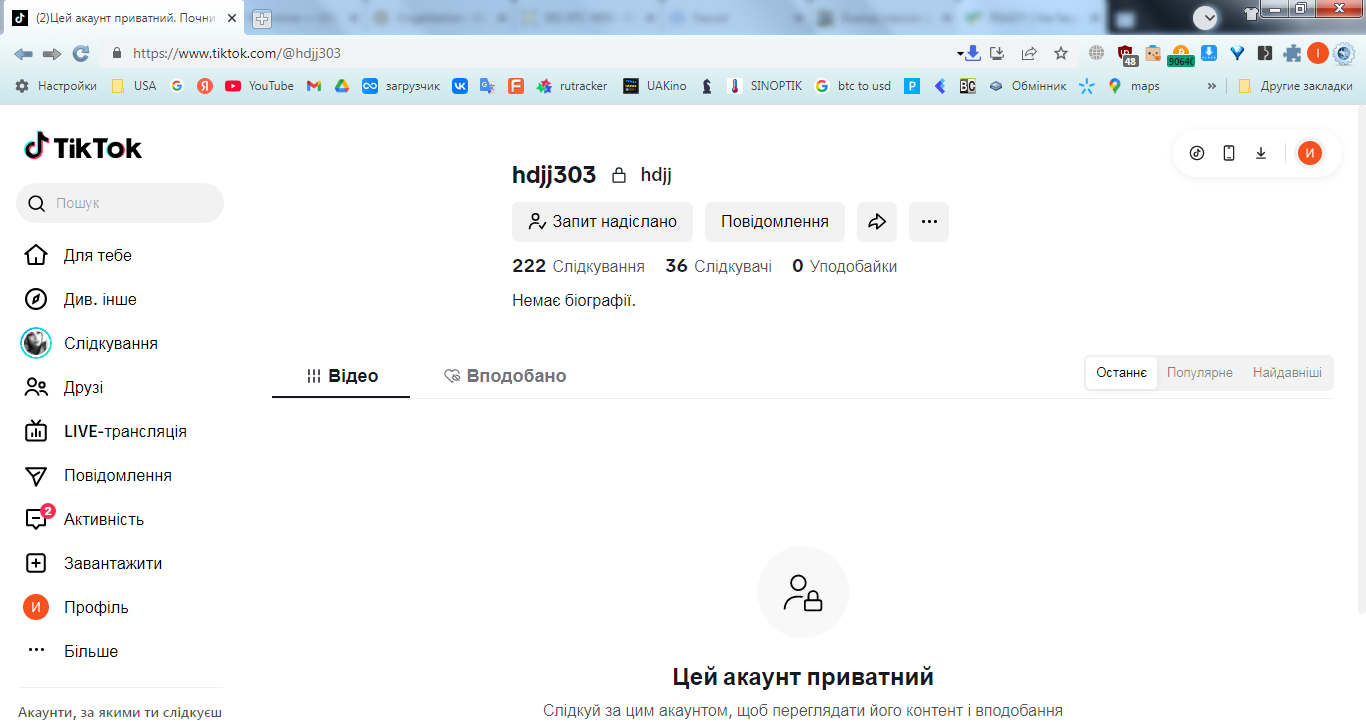The width and height of the screenshot is (1366, 728).
Task: Open the 222 Слідкування following list
Action: [x=578, y=266]
